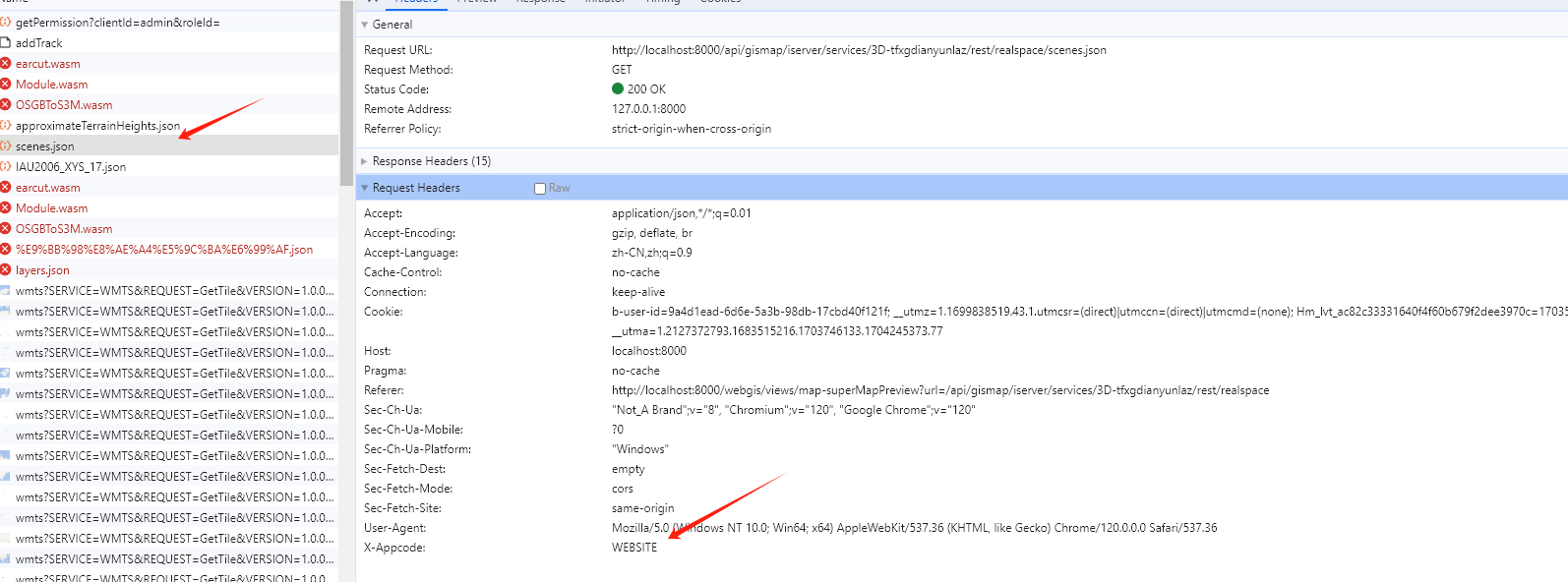The height and width of the screenshot is (582, 1568).
Task: Click error icon of the %E9%BB%98 encoded json row
Action: point(5,249)
